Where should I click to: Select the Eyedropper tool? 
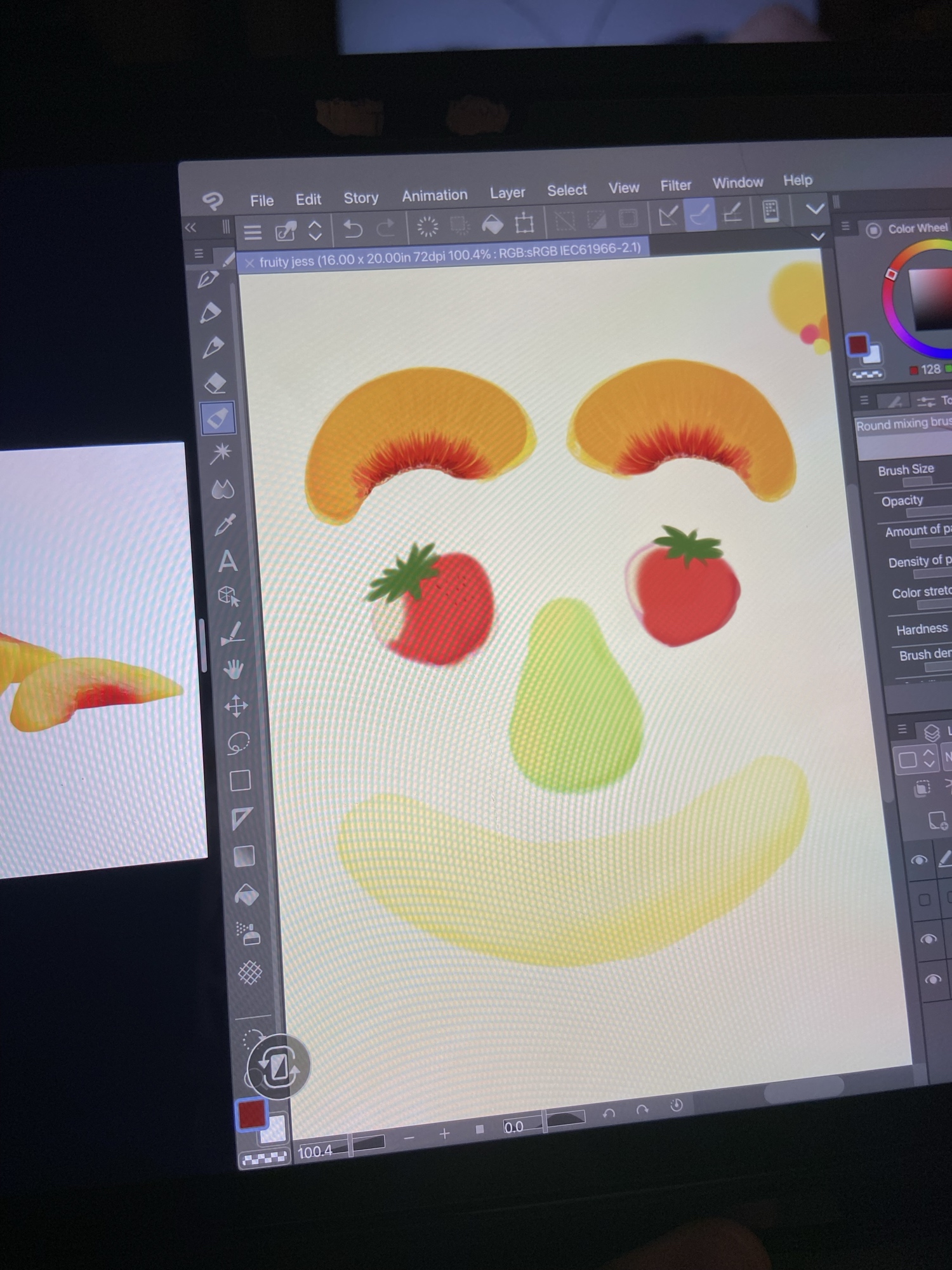click(225, 525)
